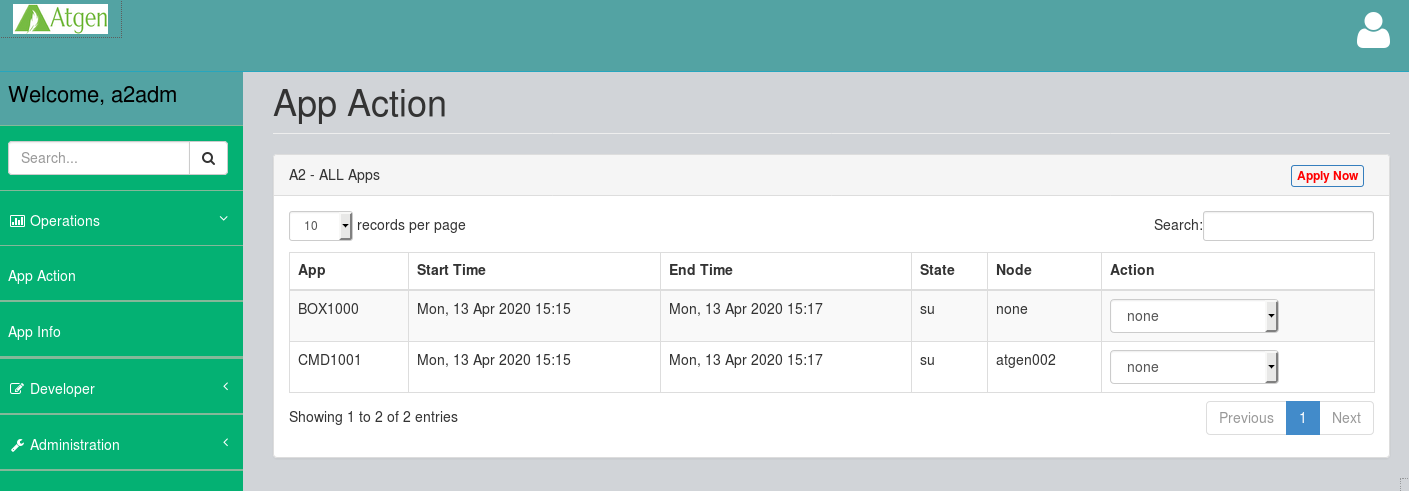Focus the table Search field
1409x491 pixels.
(1288, 226)
